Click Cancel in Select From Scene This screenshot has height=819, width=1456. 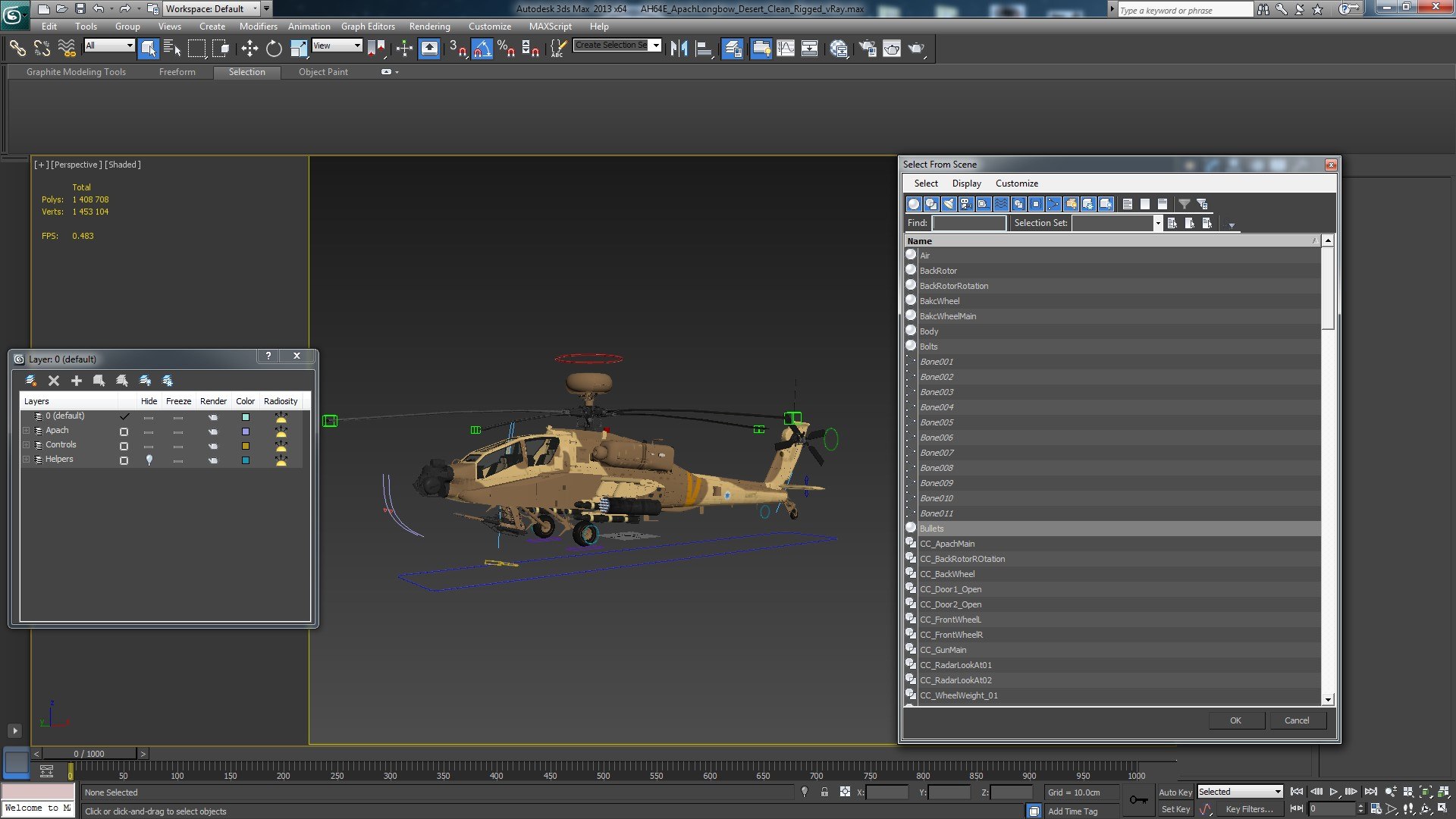coord(1297,720)
